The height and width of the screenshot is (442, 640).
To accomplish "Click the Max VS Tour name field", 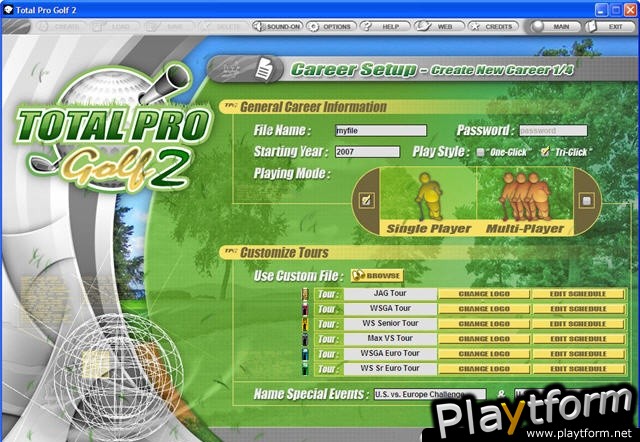I will click(x=390, y=339).
